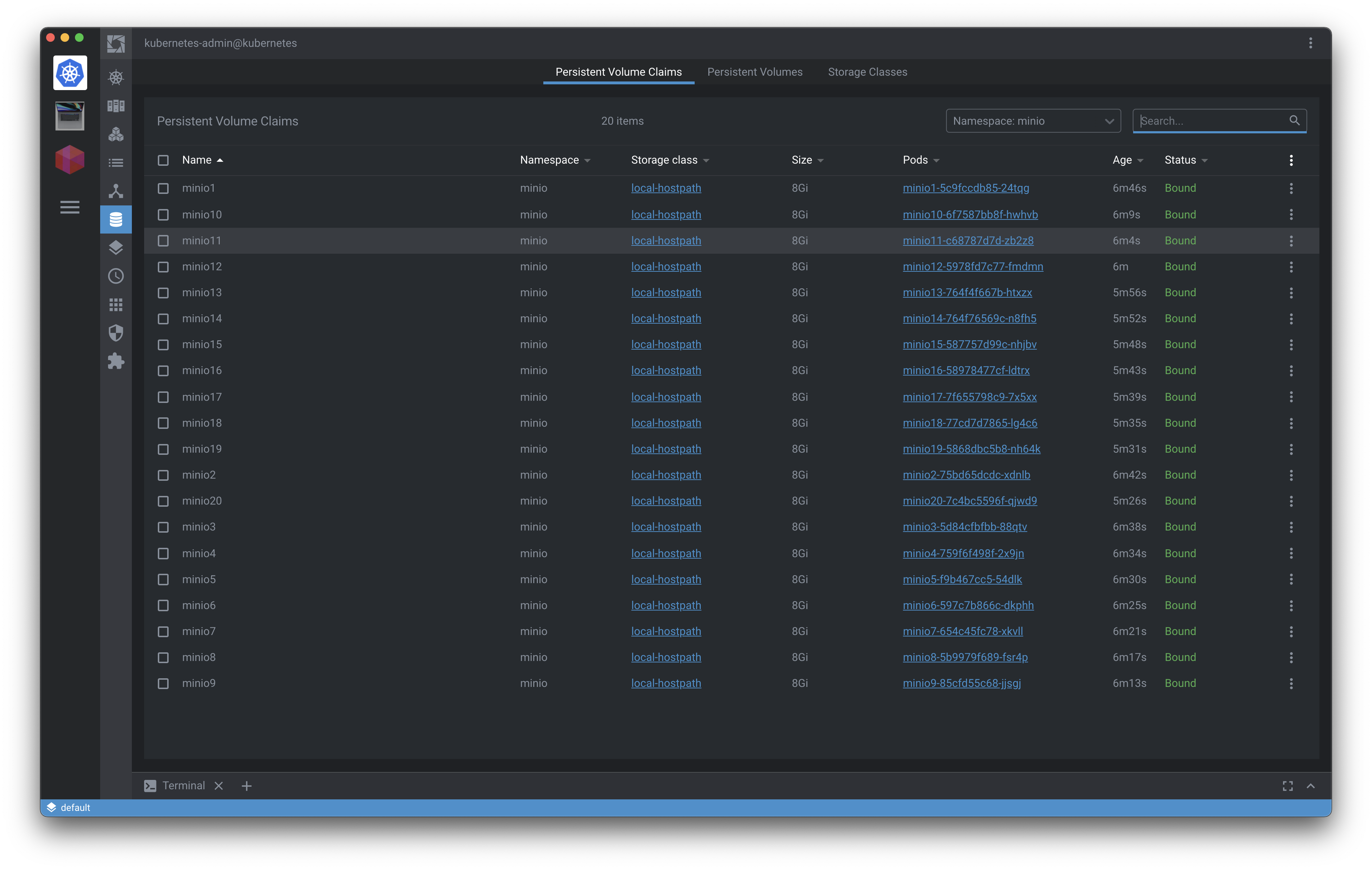Click age value 5m35s for minio18

point(1129,423)
